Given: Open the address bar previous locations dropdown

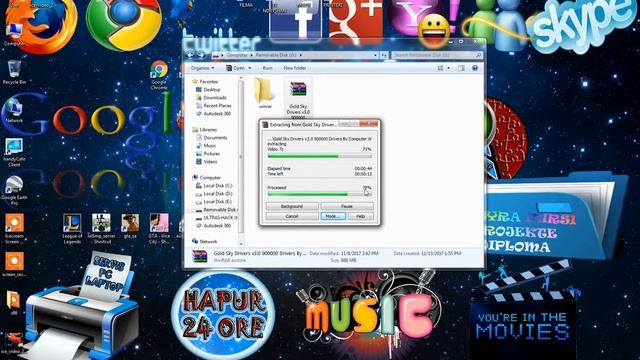Looking at the screenshot, I should tap(375, 55).
